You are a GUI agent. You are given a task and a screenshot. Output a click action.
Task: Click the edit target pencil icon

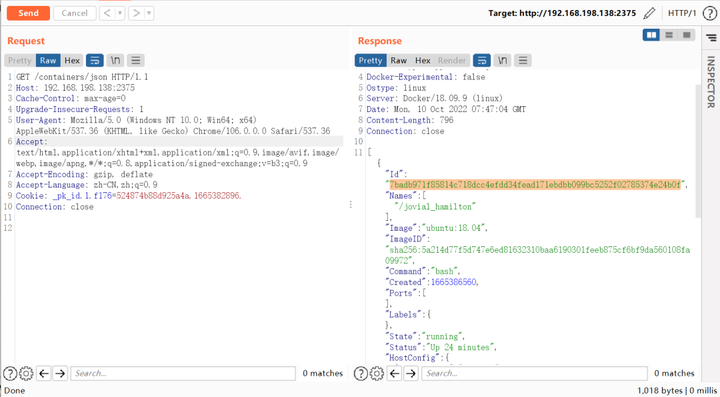point(649,13)
